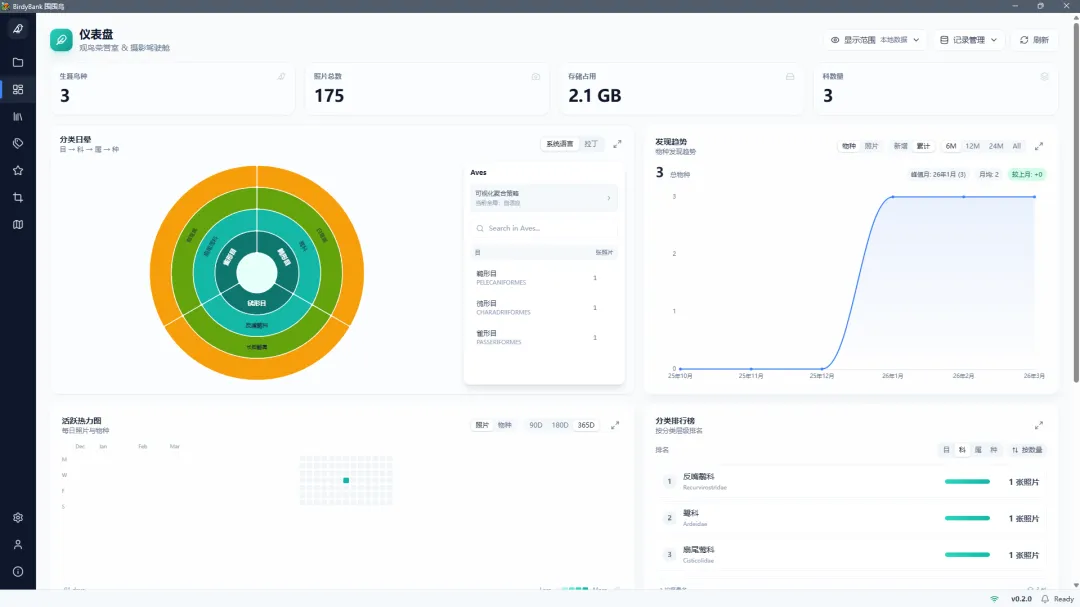Open the crop tool icon in sidebar
This screenshot has width=1080, height=607.
pyautogui.click(x=18, y=198)
